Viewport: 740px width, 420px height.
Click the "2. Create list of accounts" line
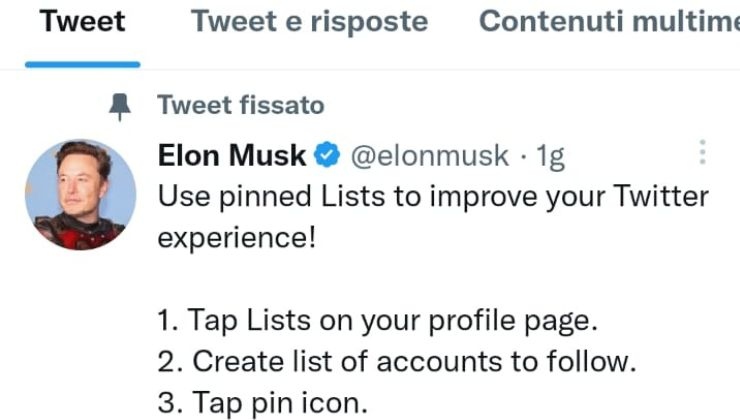pyautogui.click(x=396, y=360)
